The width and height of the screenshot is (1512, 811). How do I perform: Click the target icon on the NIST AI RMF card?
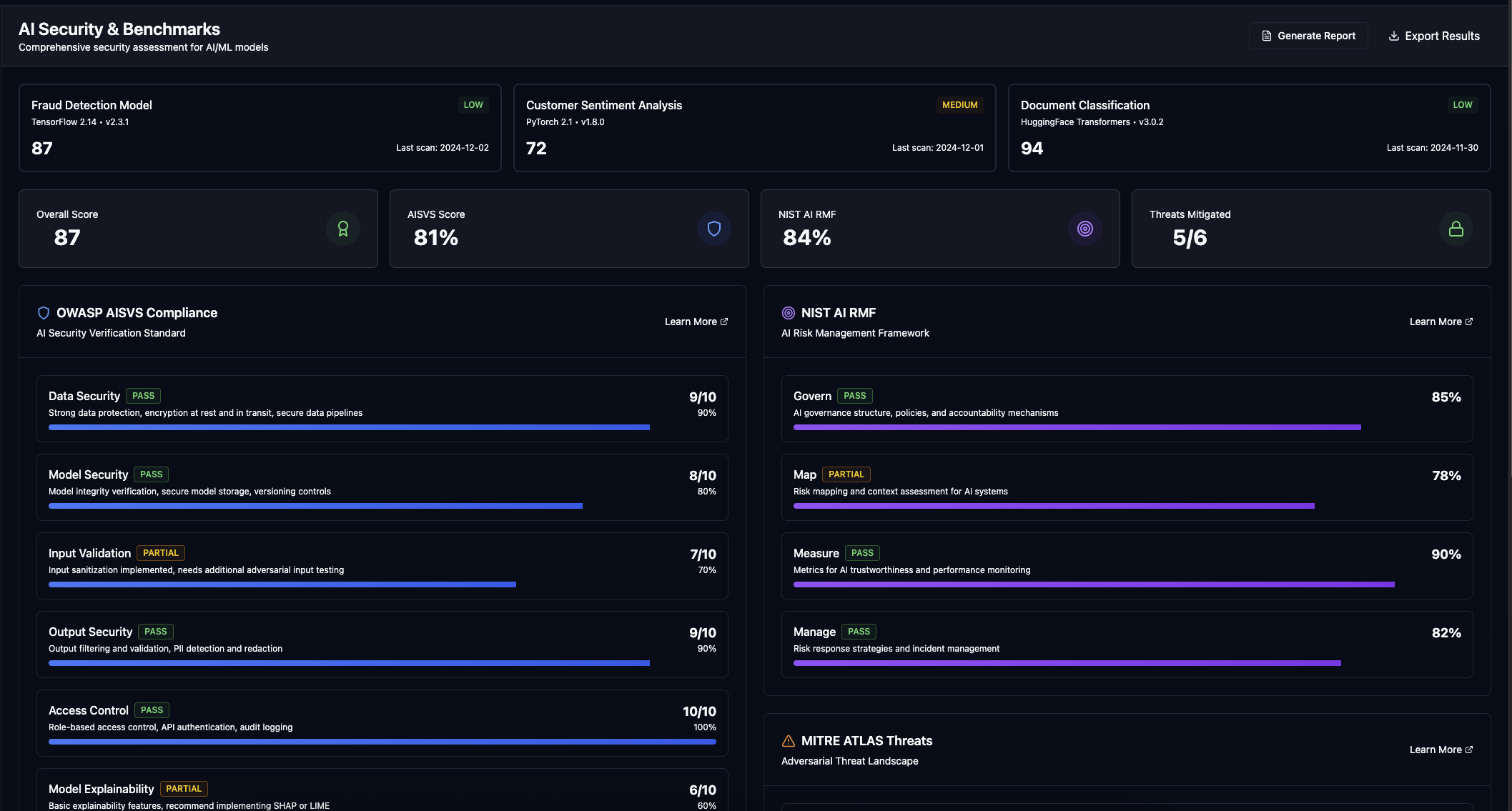point(1084,229)
